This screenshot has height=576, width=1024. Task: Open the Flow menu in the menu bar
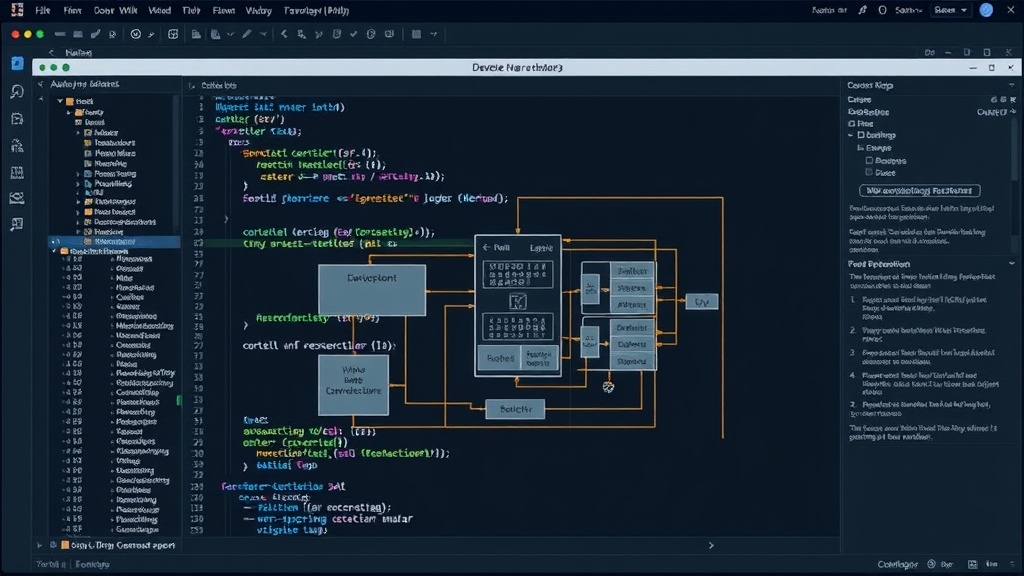[x=223, y=10]
